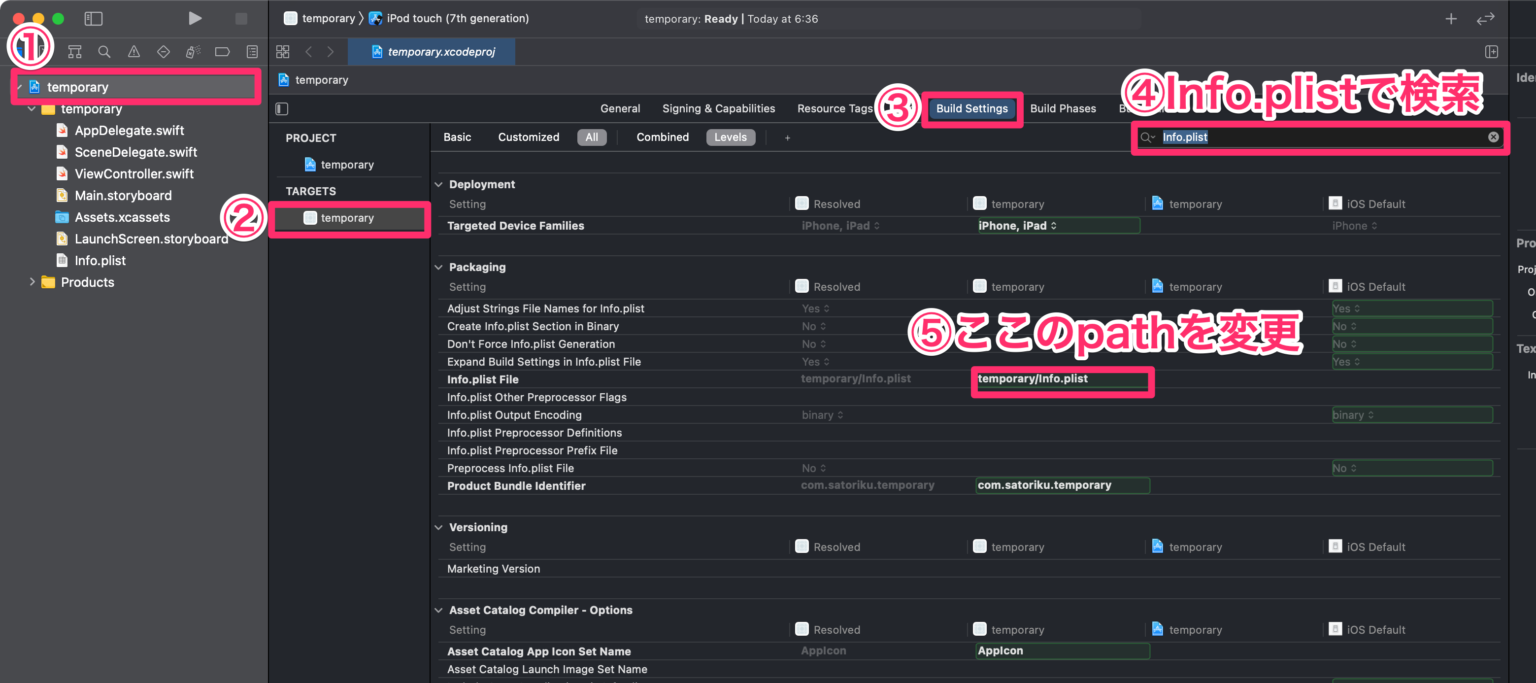Collapse the Packaging settings section

438,267
